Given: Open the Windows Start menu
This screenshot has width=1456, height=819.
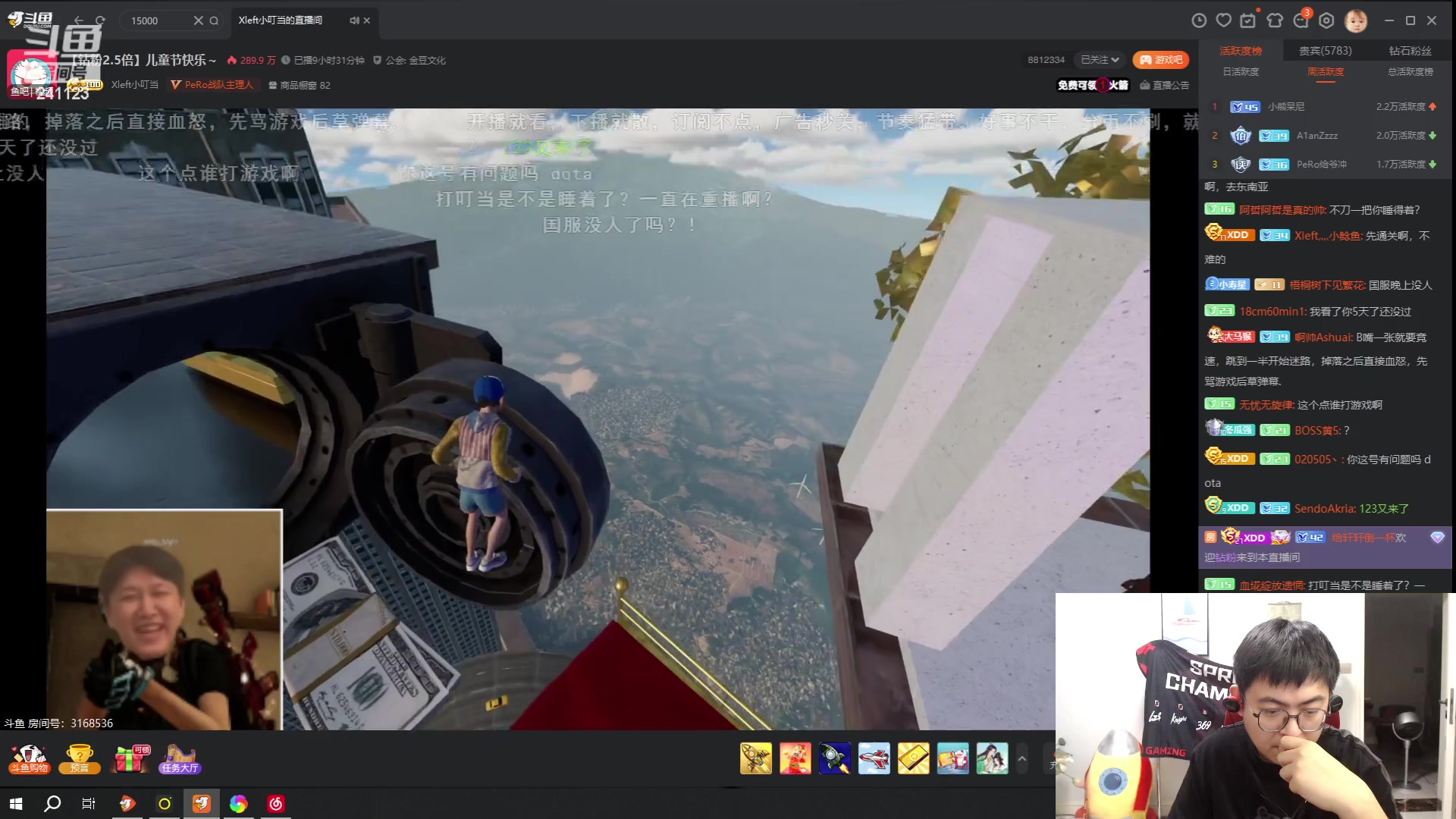Looking at the screenshot, I should pyautogui.click(x=16, y=804).
